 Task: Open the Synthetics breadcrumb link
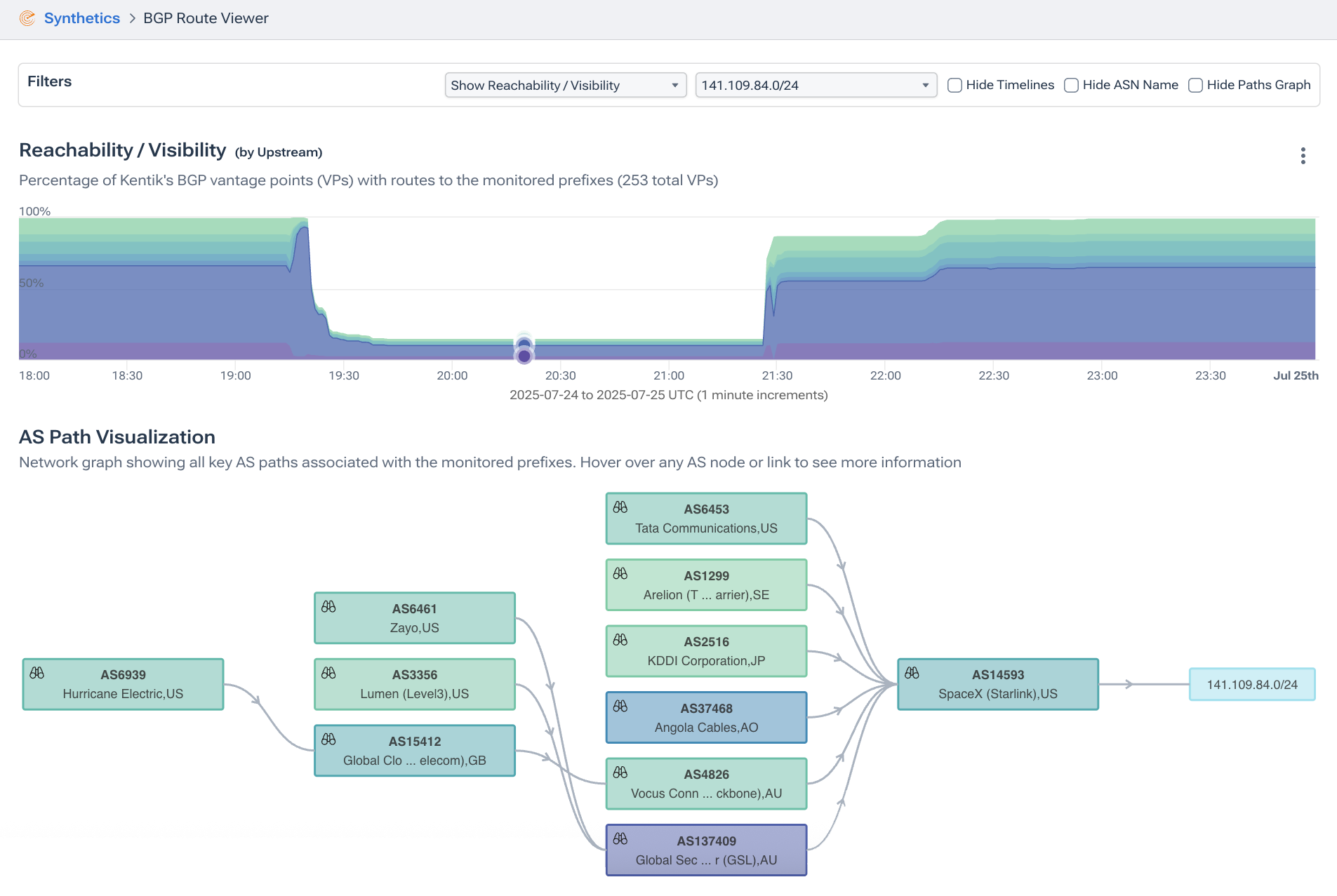pyautogui.click(x=81, y=18)
